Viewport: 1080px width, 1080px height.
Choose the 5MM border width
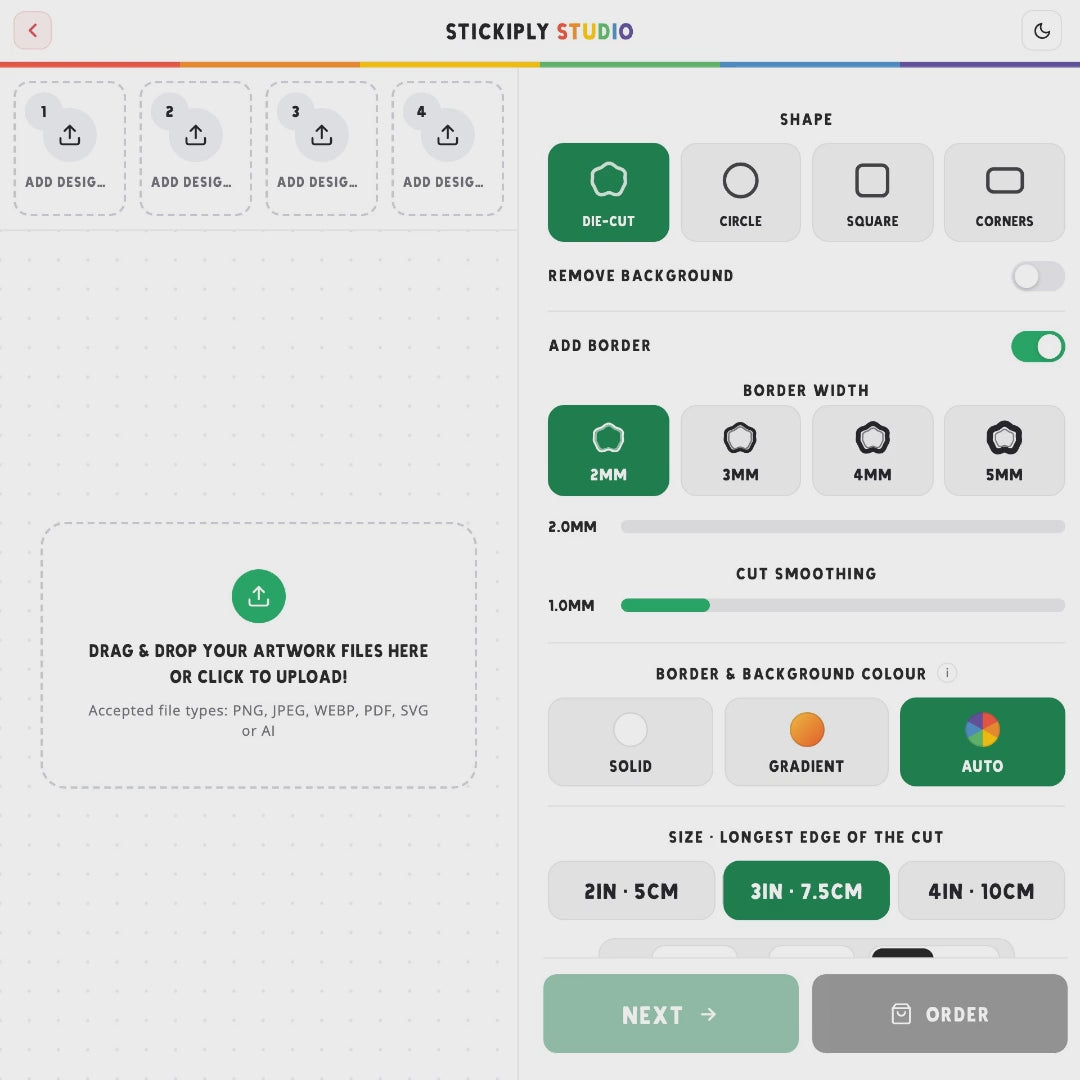point(1004,450)
